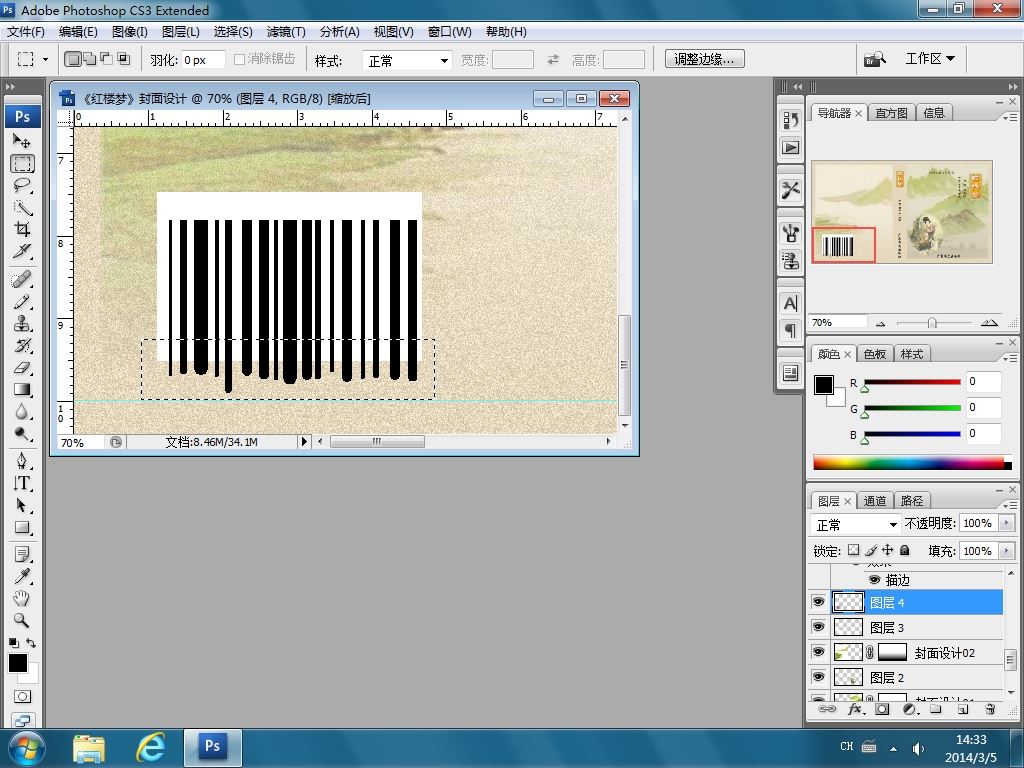1024x768 pixels.
Task: Open the 工作区 workspace dropdown
Action: [x=929, y=59]
